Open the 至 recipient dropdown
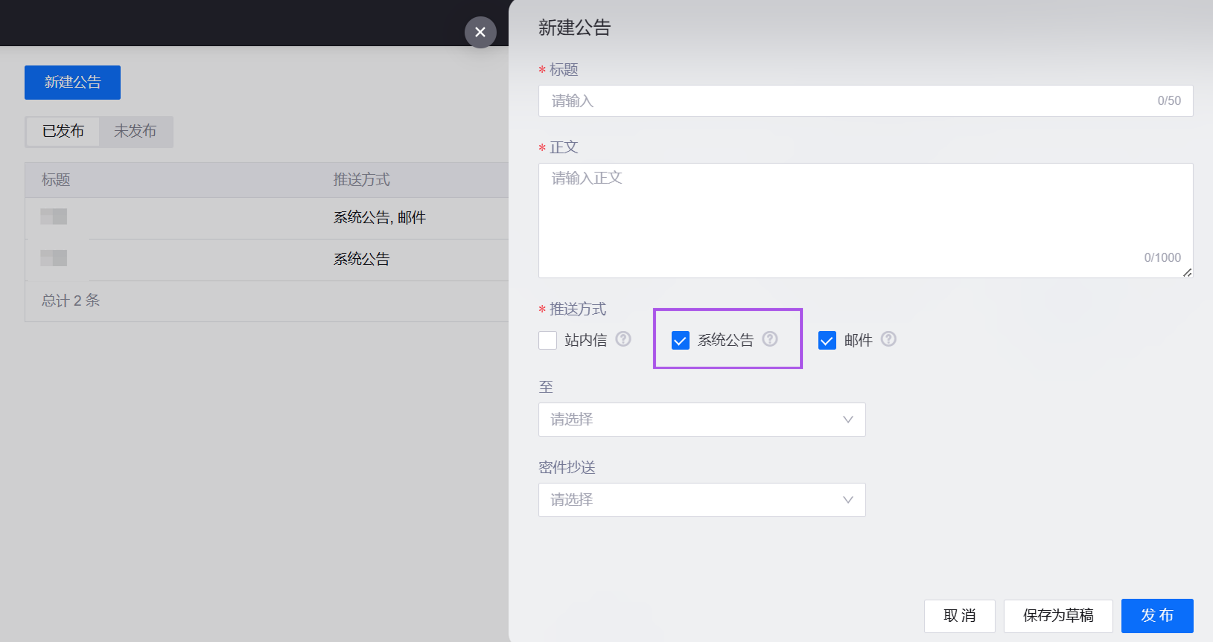Image resolution: width=1213 pixels, height=642 pixels. click(701, 419)
